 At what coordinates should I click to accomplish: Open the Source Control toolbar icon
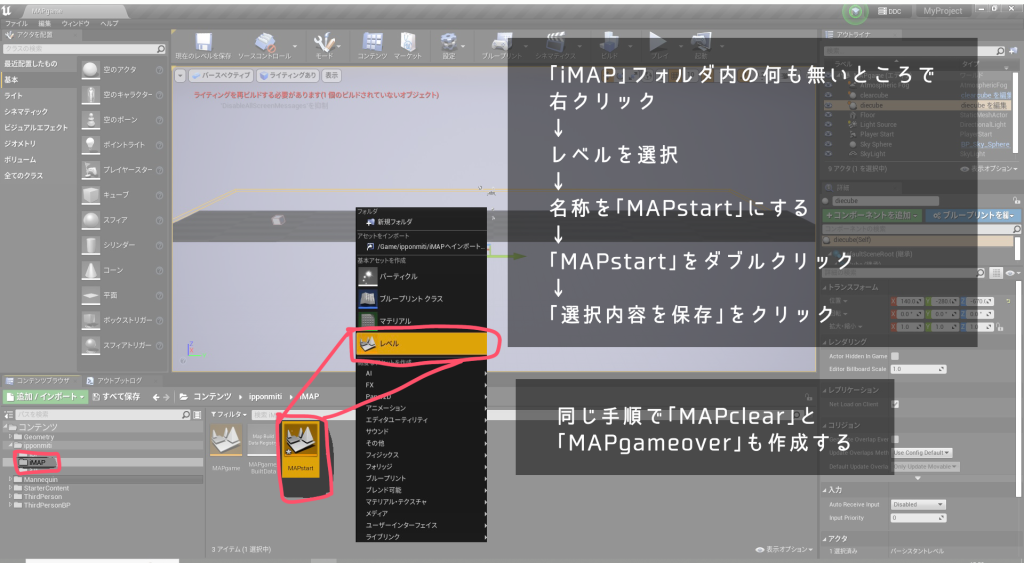(x=265, y=44)
